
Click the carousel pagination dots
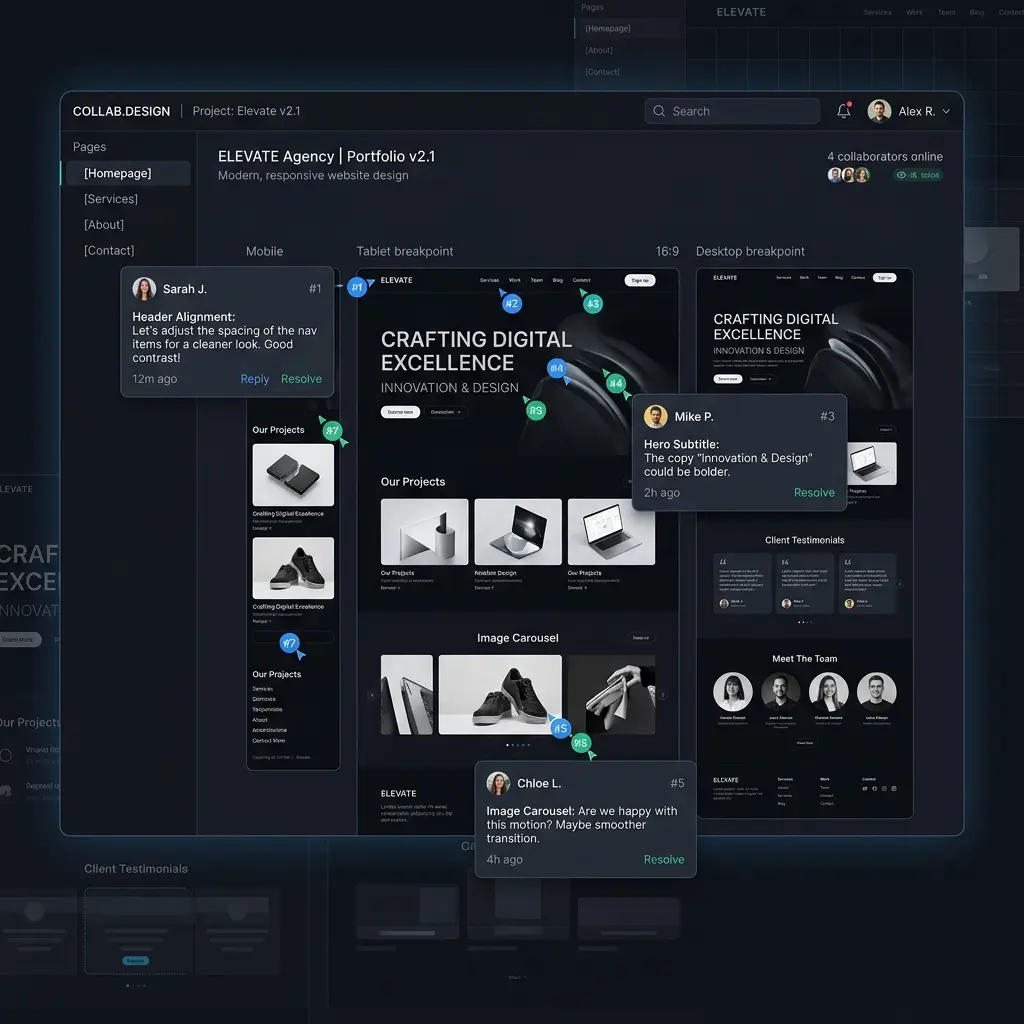click(x=518, y=744)
